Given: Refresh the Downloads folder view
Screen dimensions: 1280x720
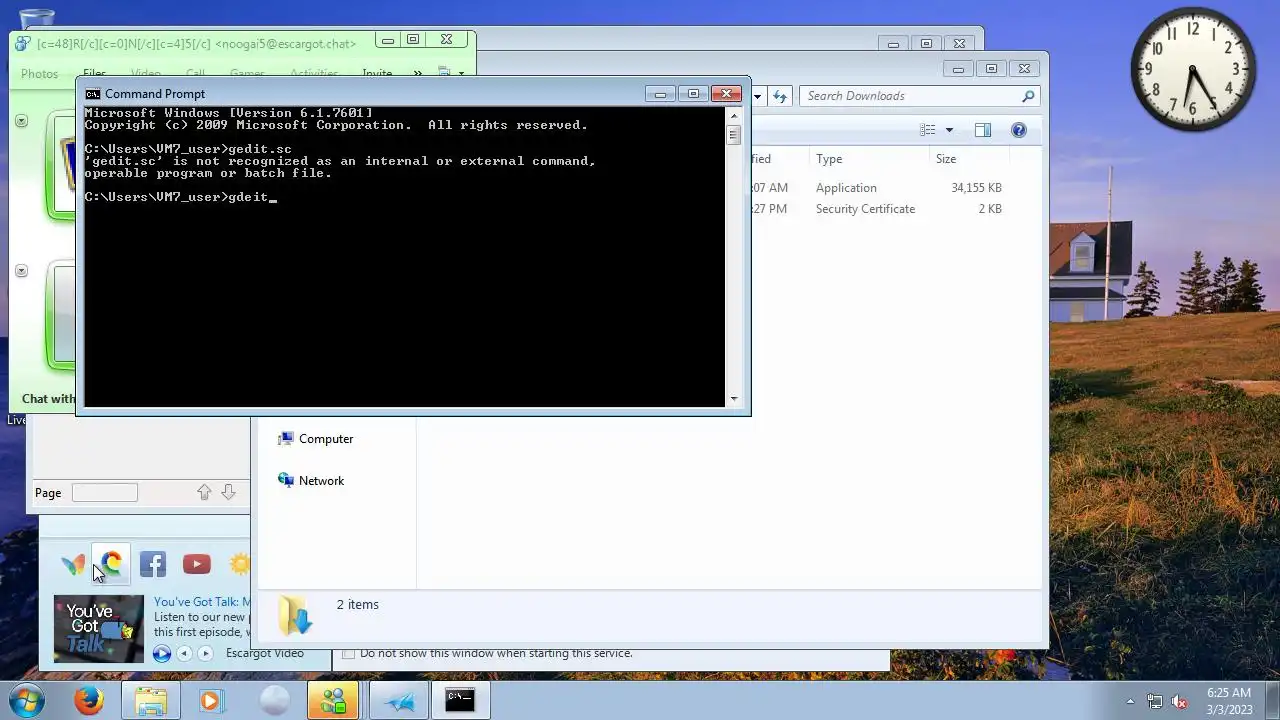Looking at the screenshot, I should pos(780,96).
